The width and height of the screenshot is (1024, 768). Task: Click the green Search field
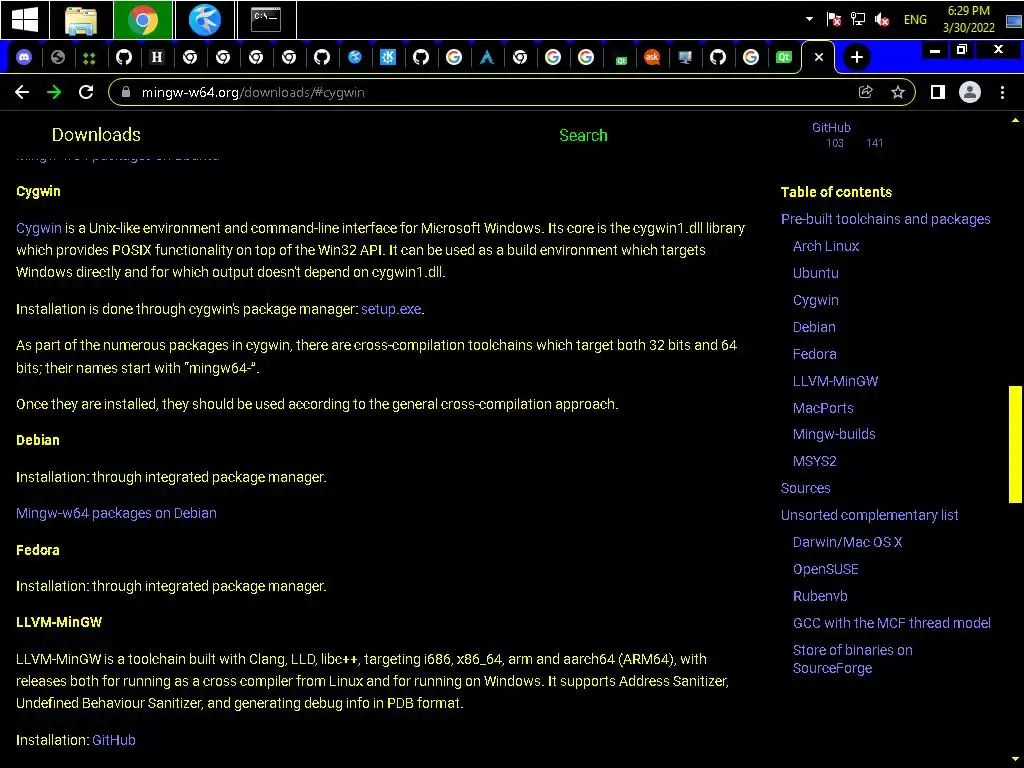[x=583, y=135]
